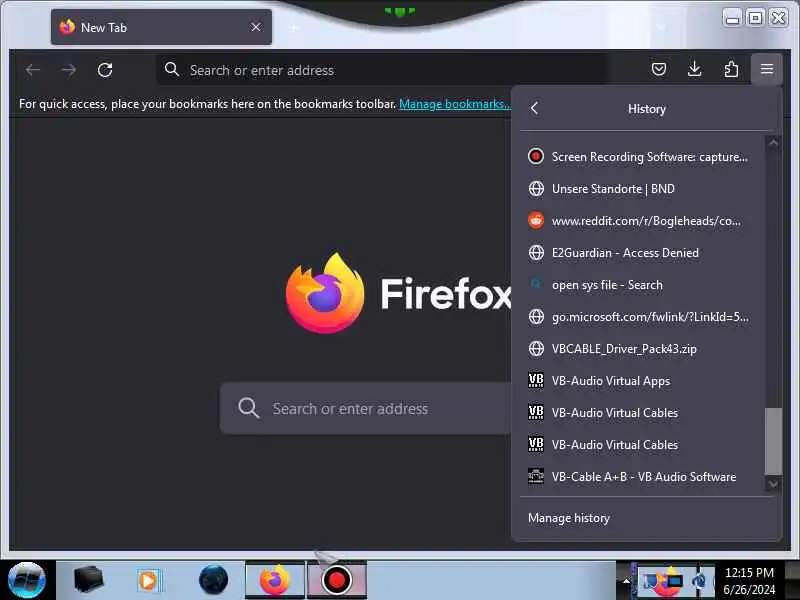Click the History panel scrollbar up arrow
The height and width of the screenshot is (600, 800).
click(773, 143)
